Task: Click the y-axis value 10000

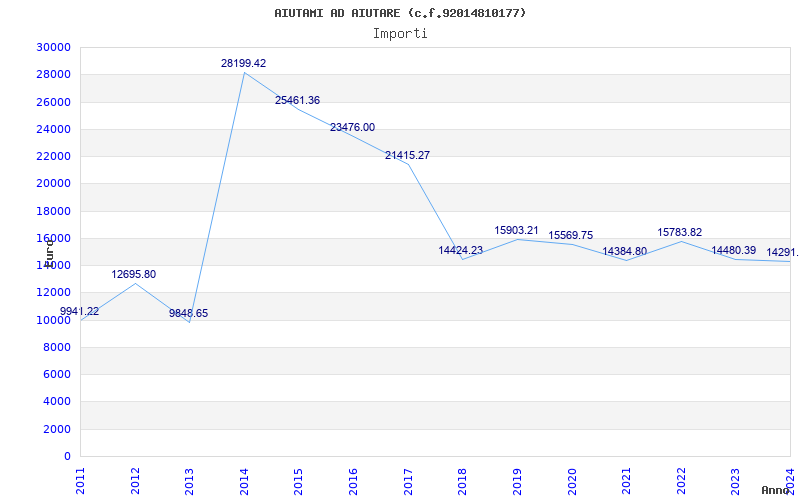Action: click(x=53, y=320)
